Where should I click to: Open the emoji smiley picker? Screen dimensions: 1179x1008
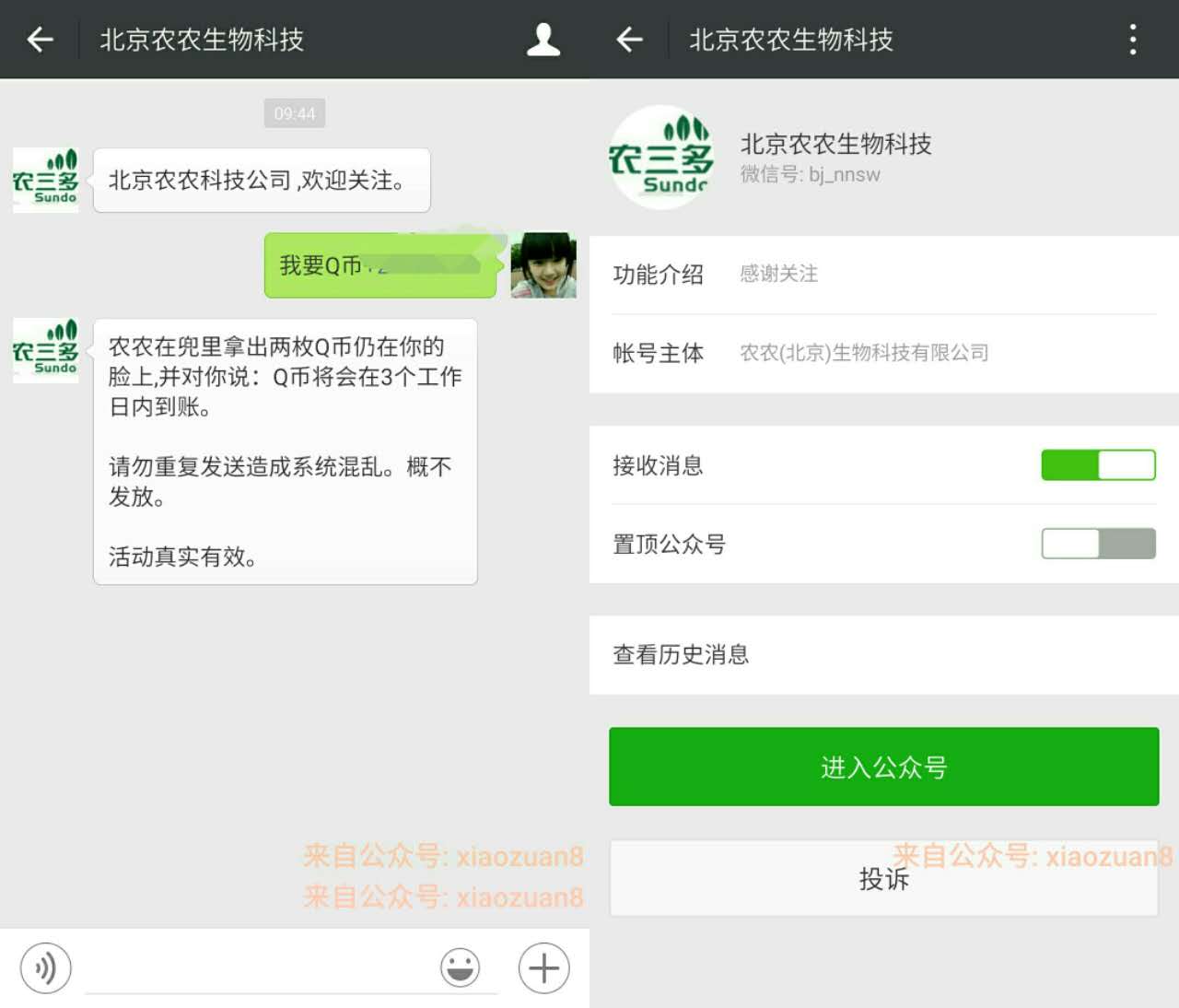(x=460, y=968)
